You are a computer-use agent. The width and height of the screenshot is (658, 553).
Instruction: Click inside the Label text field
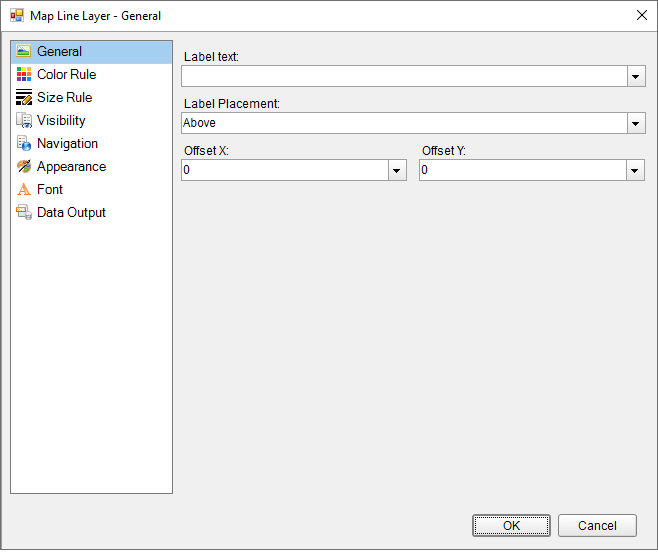coord(405,76)
